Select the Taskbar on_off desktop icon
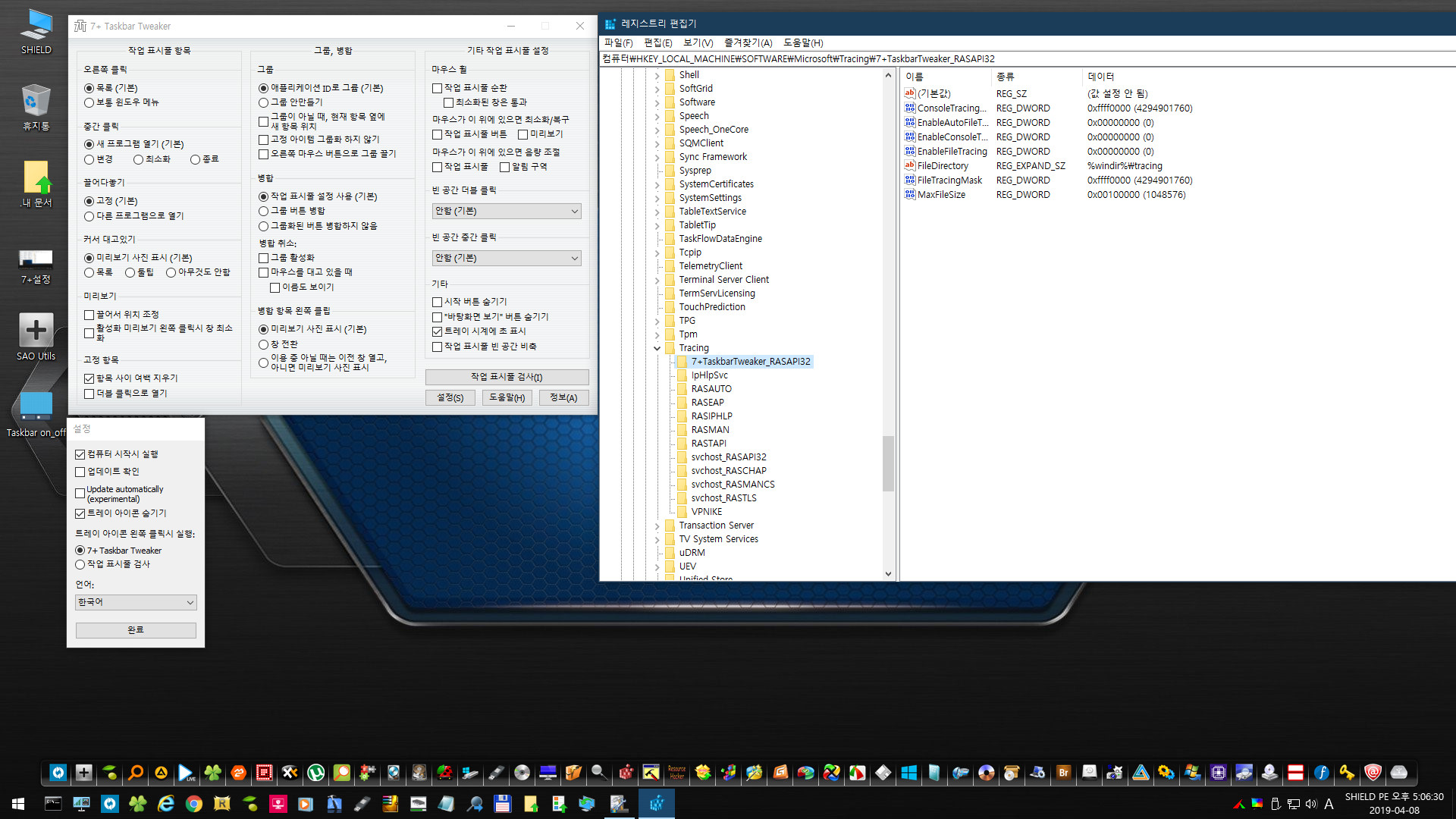 coord(36,413)
